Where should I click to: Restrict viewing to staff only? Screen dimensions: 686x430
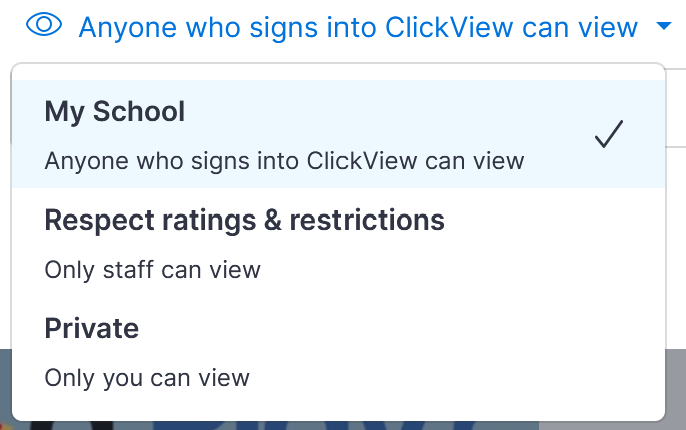(338, 243)
